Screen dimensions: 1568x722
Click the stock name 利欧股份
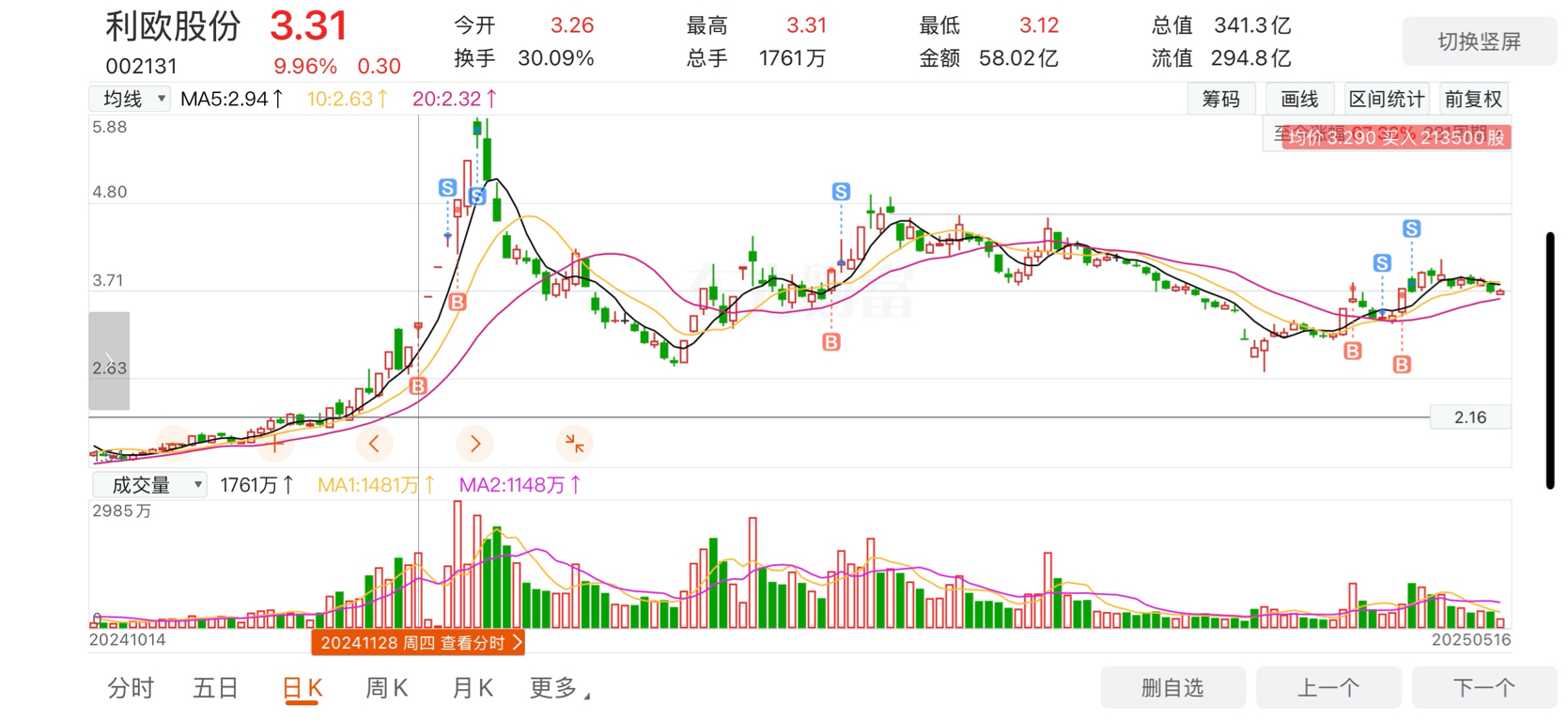point(173,26)
